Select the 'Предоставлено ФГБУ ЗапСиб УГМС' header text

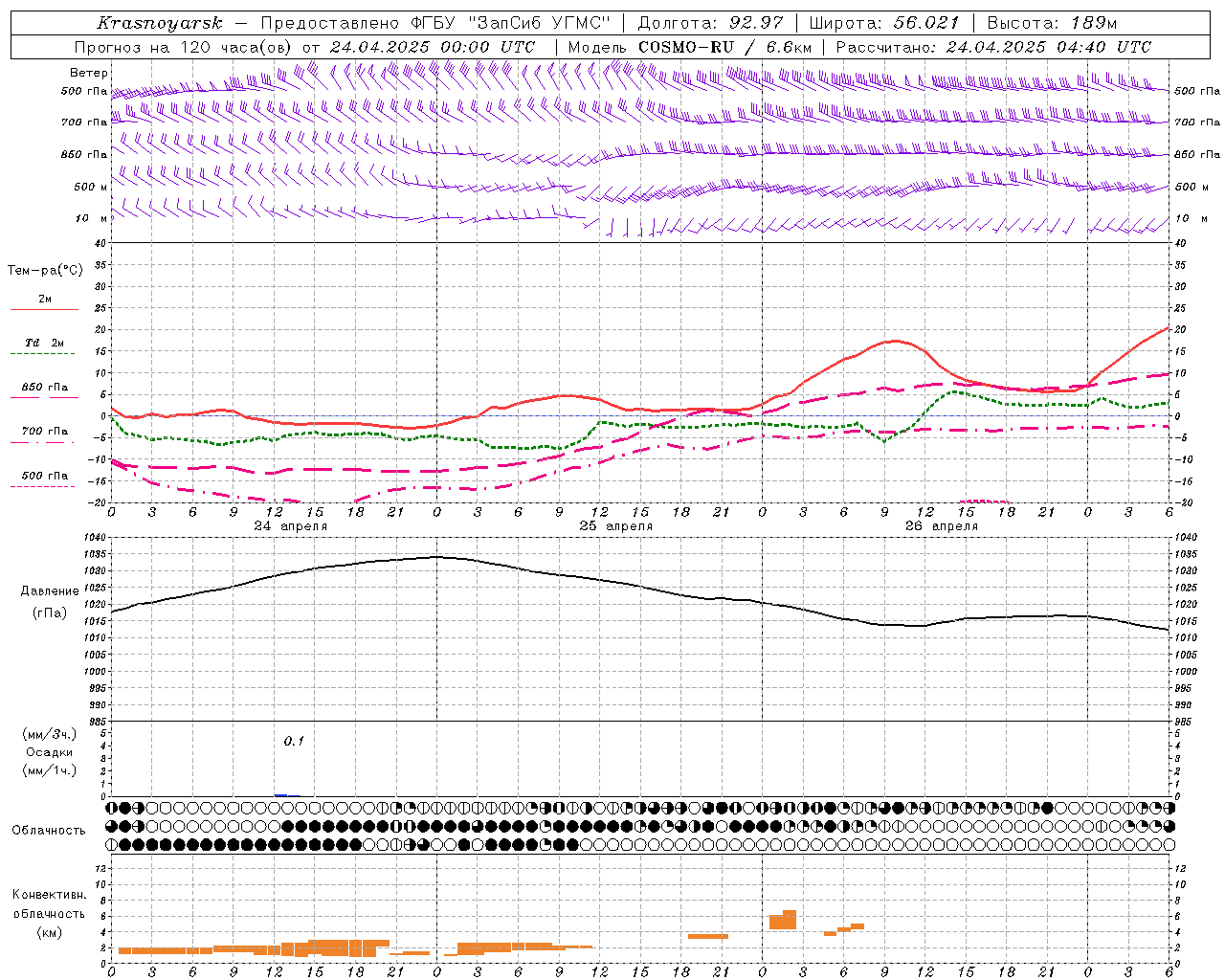tap(434, 23)
